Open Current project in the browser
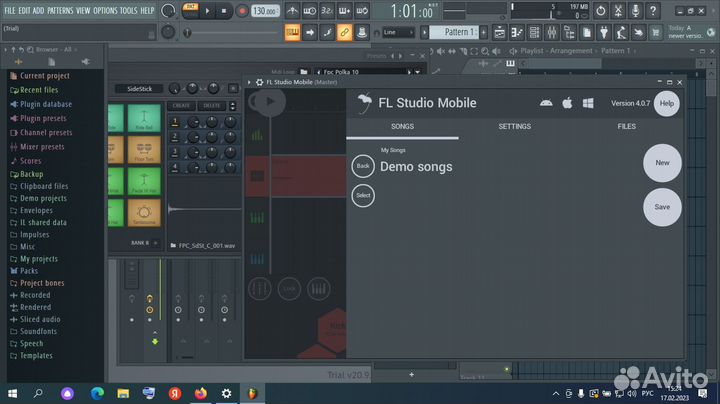This screenshot has height=404, width=720. tap(45, 76)
